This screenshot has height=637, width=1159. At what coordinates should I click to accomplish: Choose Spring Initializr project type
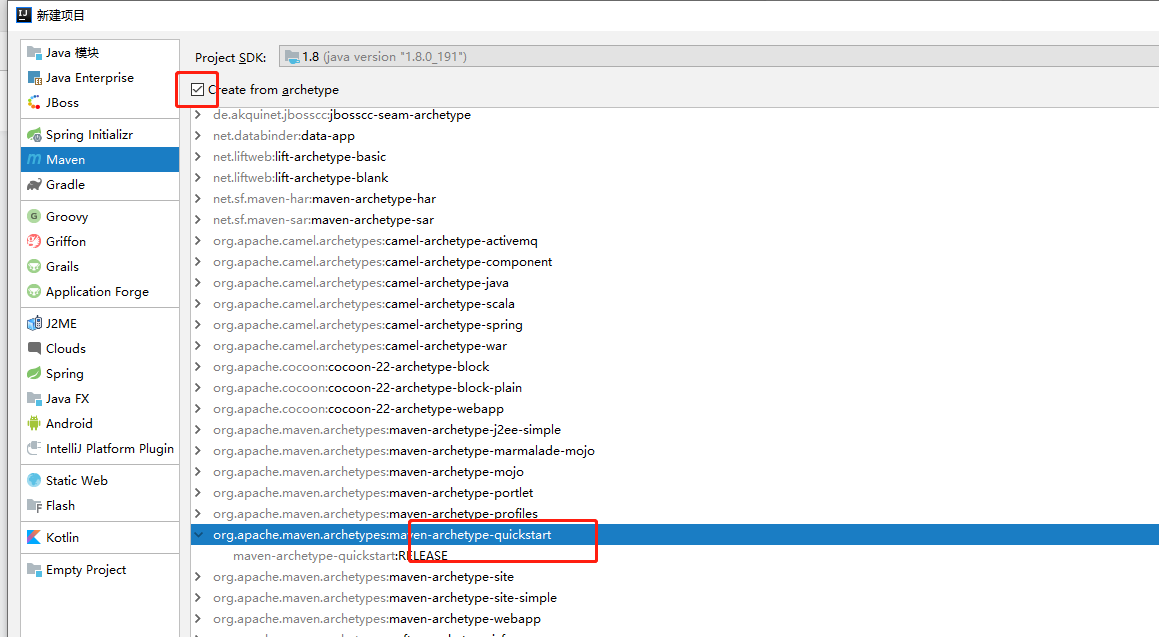pos(100,134)
